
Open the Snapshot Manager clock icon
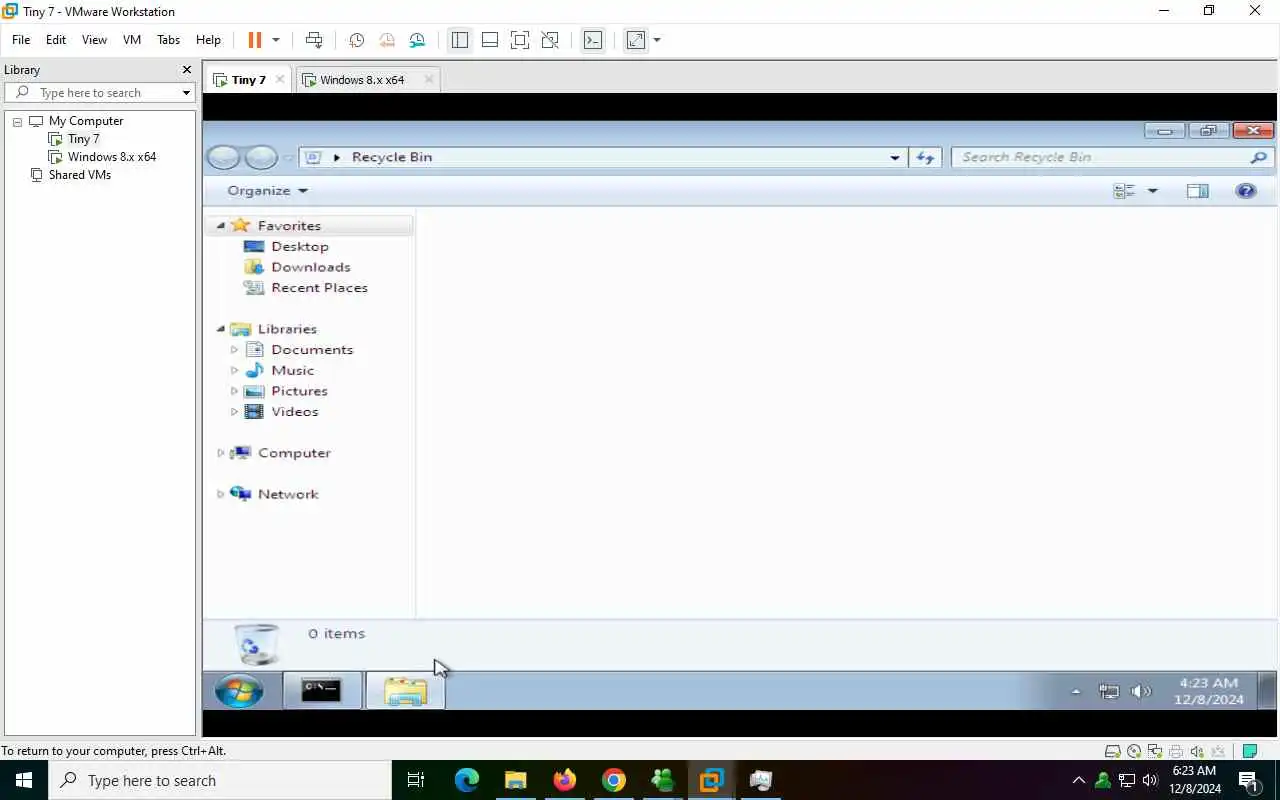(417, 40)
